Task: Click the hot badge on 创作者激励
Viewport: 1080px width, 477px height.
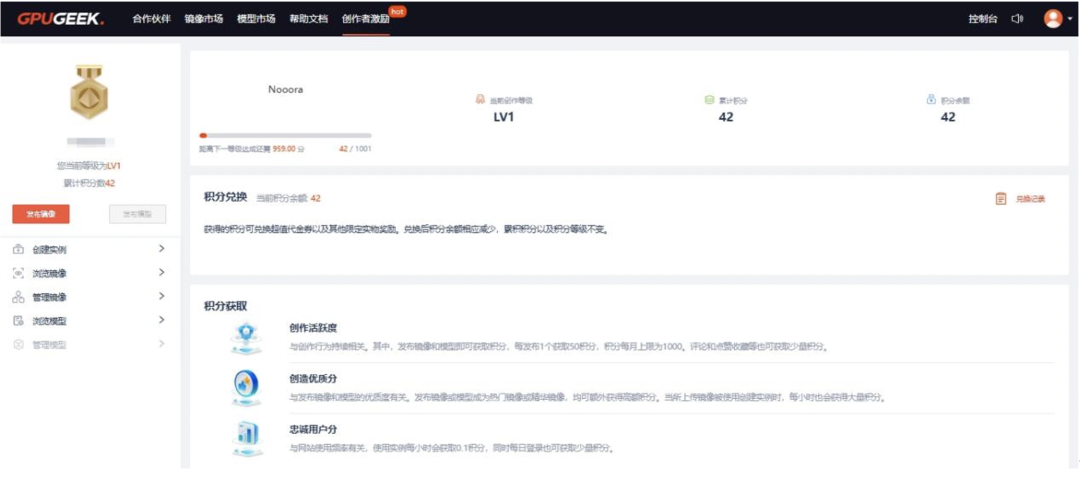Action: (397, 12)
